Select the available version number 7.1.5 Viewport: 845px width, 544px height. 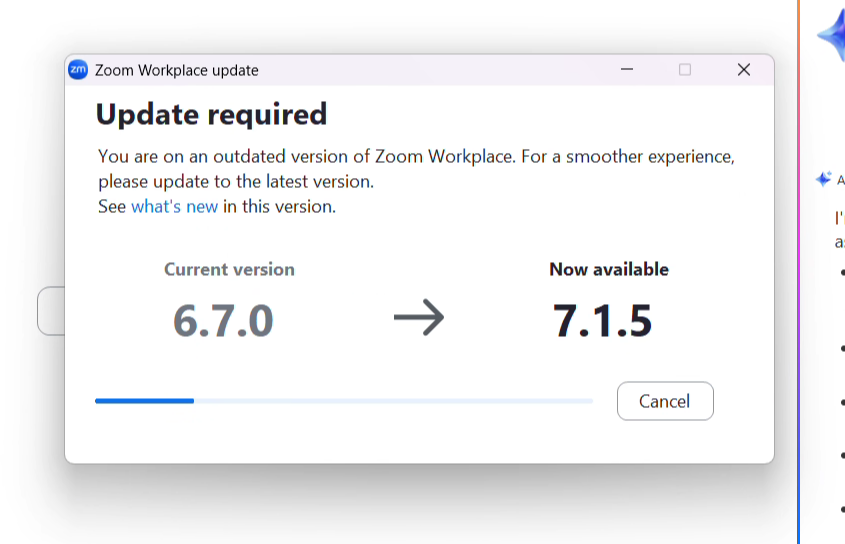point(602,321)
